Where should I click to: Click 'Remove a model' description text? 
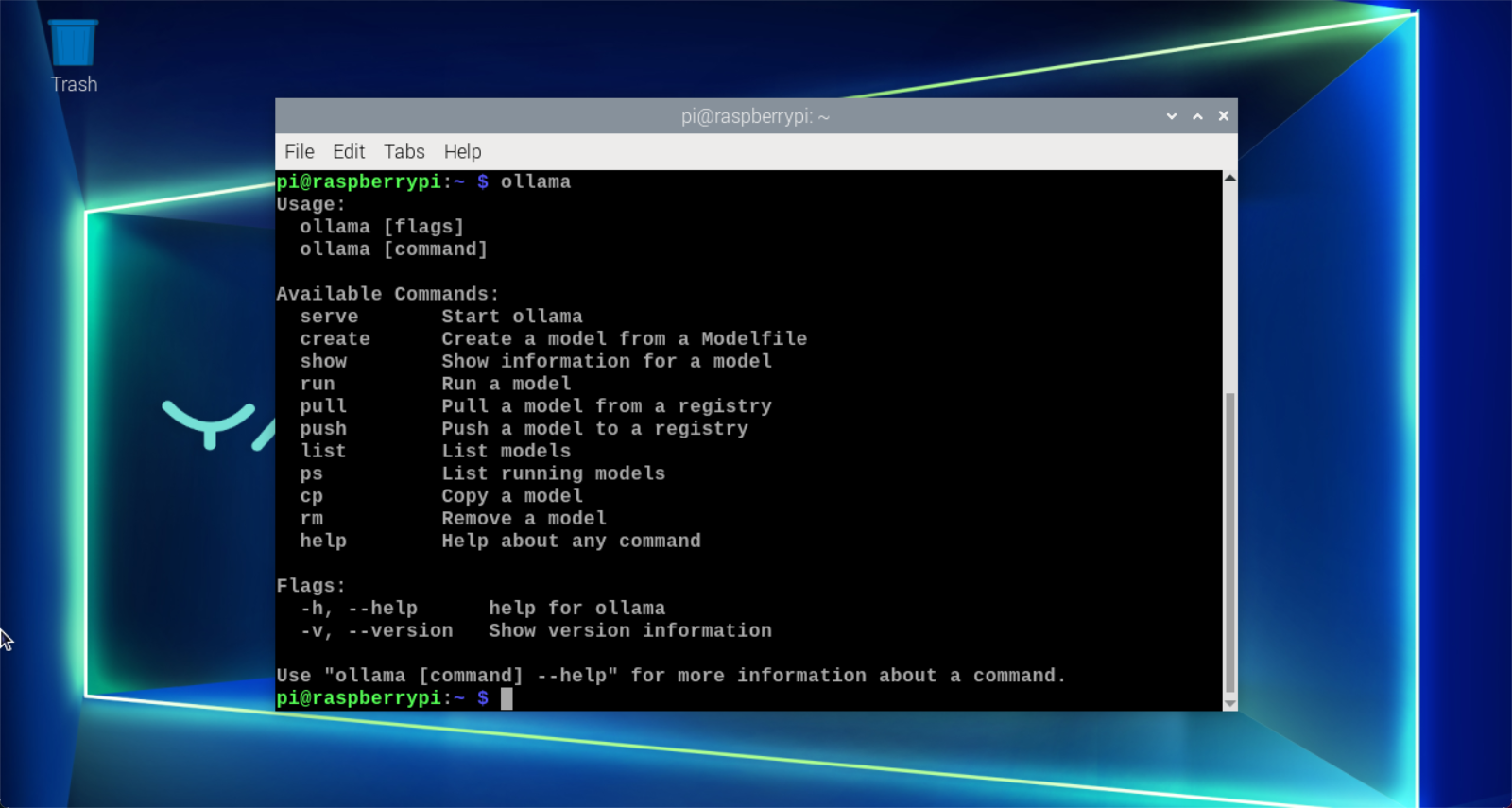(524, 519)
